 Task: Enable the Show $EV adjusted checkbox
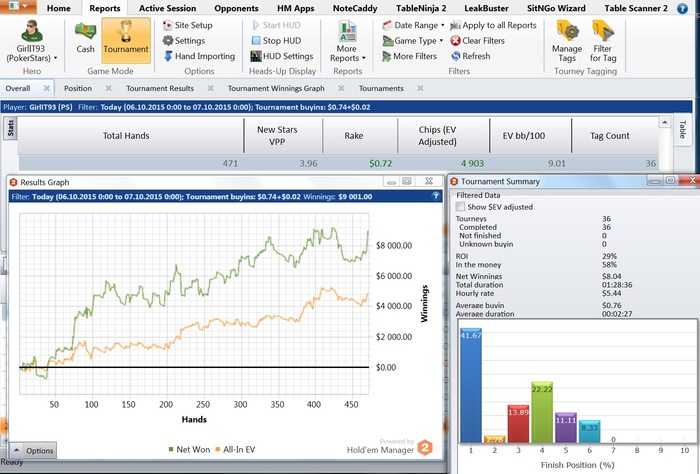460,207
